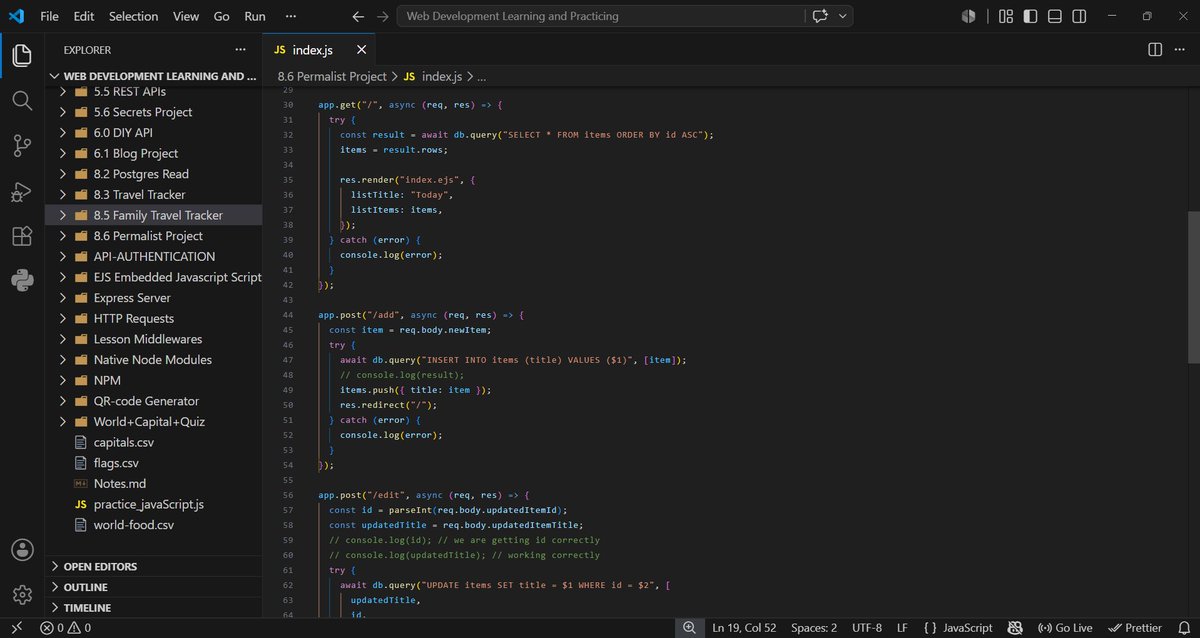Toggle the primary side bar visibility
This screenshot has width=1200, height=638.
[x=1030, y=16]
